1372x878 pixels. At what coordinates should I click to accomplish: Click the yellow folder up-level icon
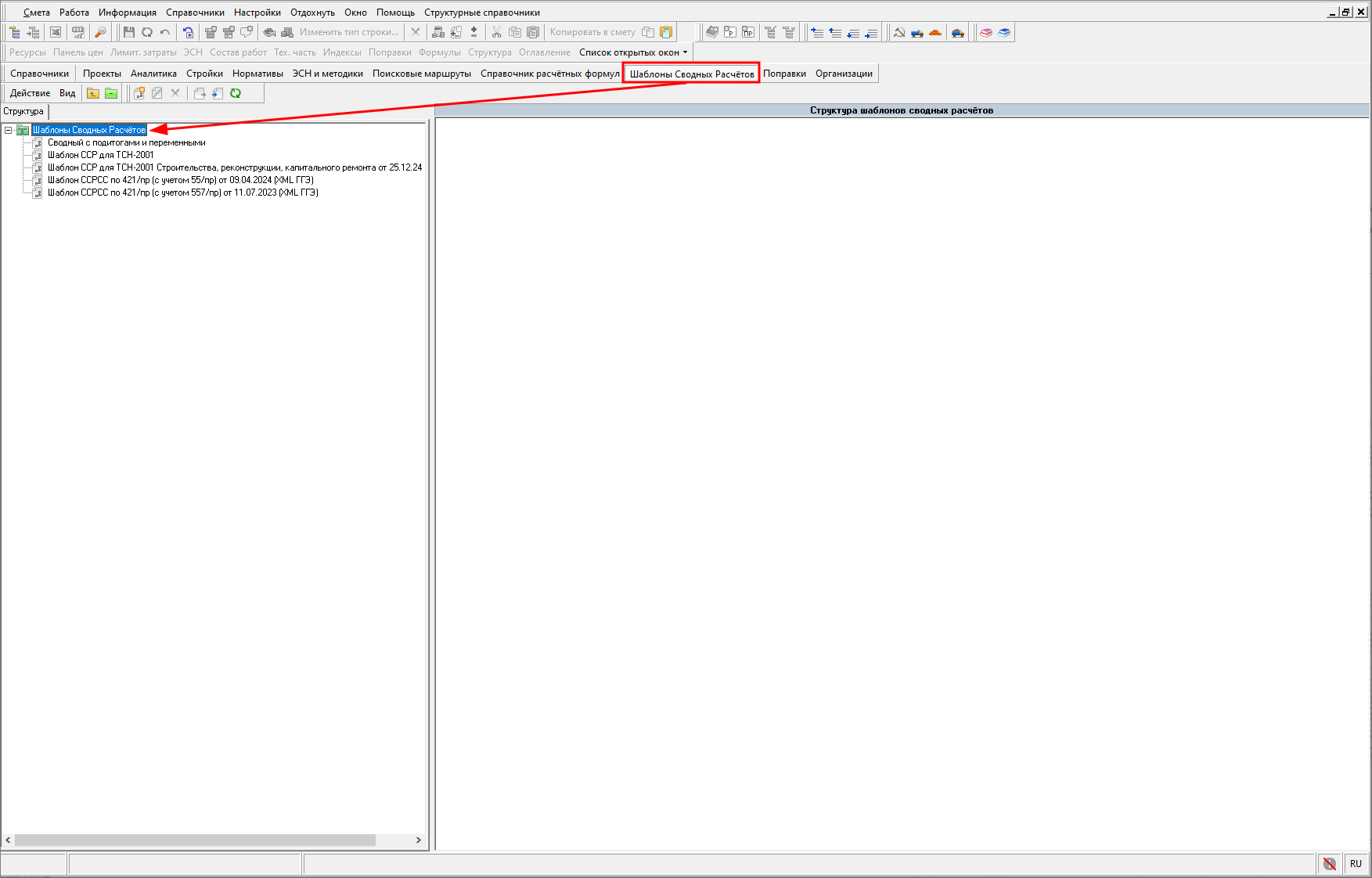(93, 93)
